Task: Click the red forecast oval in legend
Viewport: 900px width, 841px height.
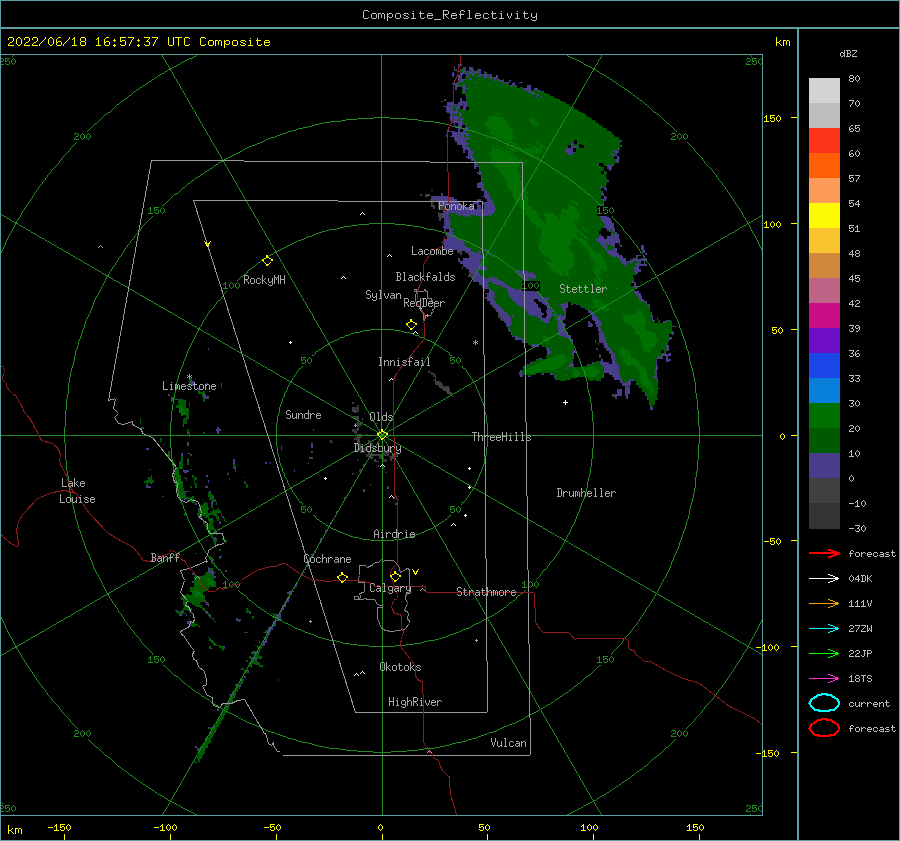Action: click(824, 728)
